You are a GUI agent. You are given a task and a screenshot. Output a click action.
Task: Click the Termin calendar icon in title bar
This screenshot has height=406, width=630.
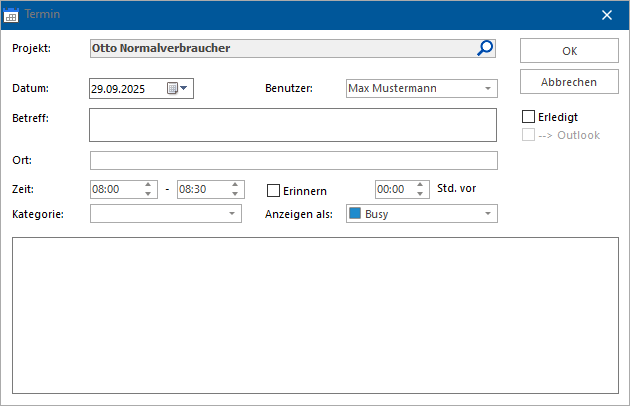[x=11, y=15]
